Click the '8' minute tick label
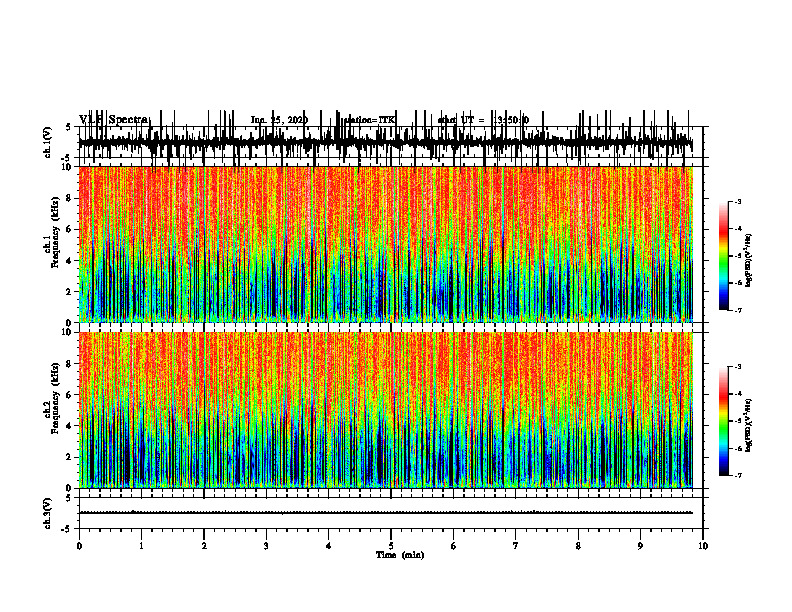792x612 pixels. click(578, 546)
